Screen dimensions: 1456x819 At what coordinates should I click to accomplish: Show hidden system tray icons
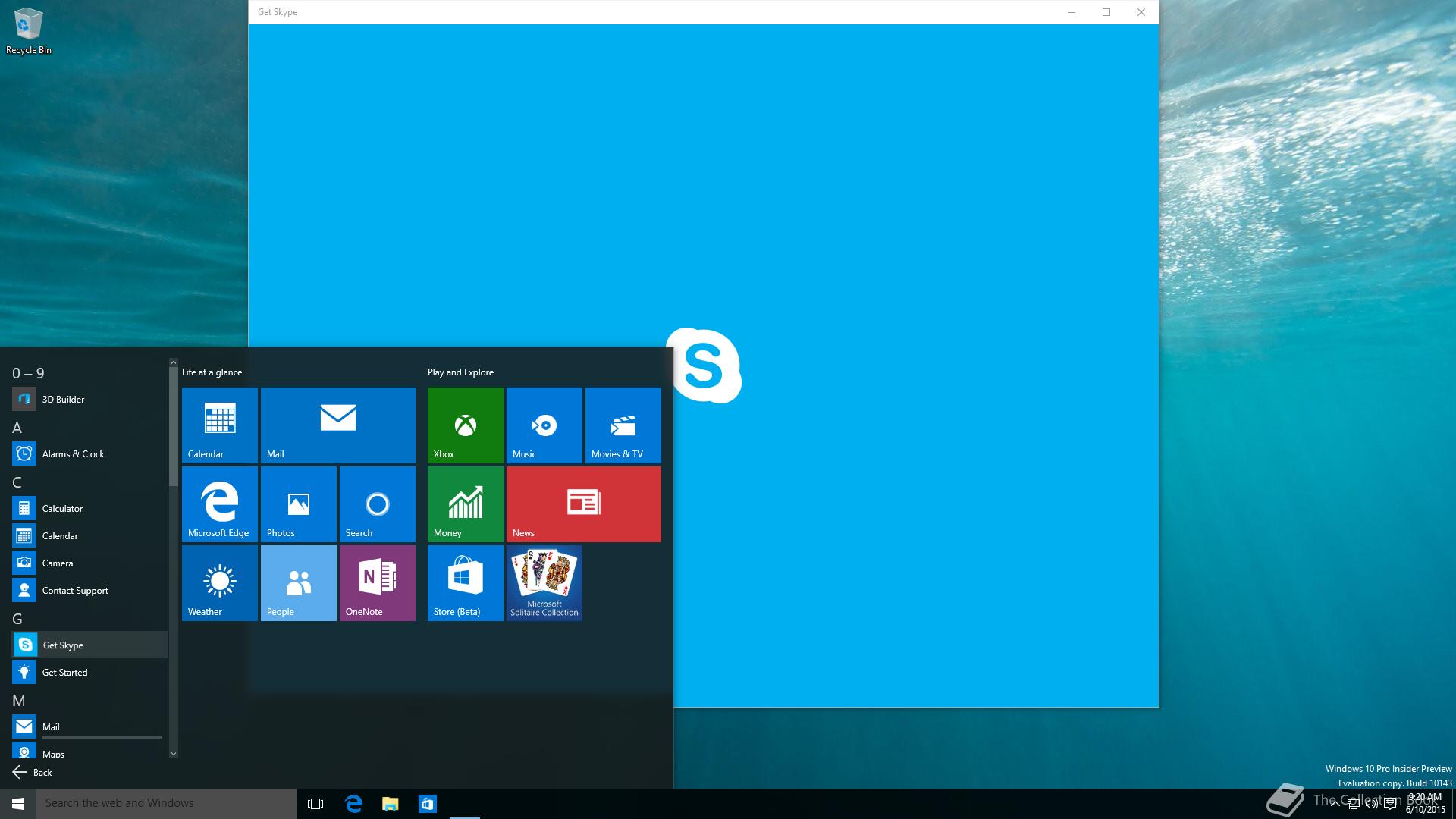pyautogui.click(x=1335, y=804)
